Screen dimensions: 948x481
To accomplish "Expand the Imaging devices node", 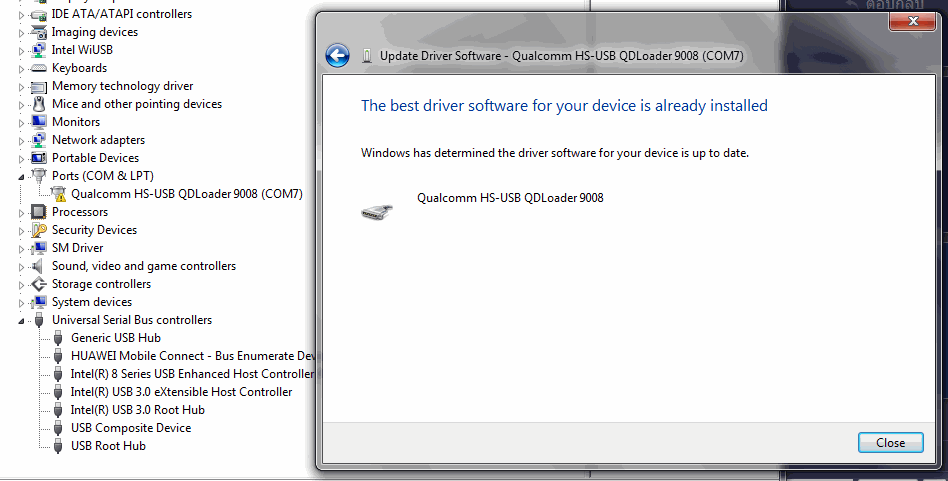I will (22, 33).
